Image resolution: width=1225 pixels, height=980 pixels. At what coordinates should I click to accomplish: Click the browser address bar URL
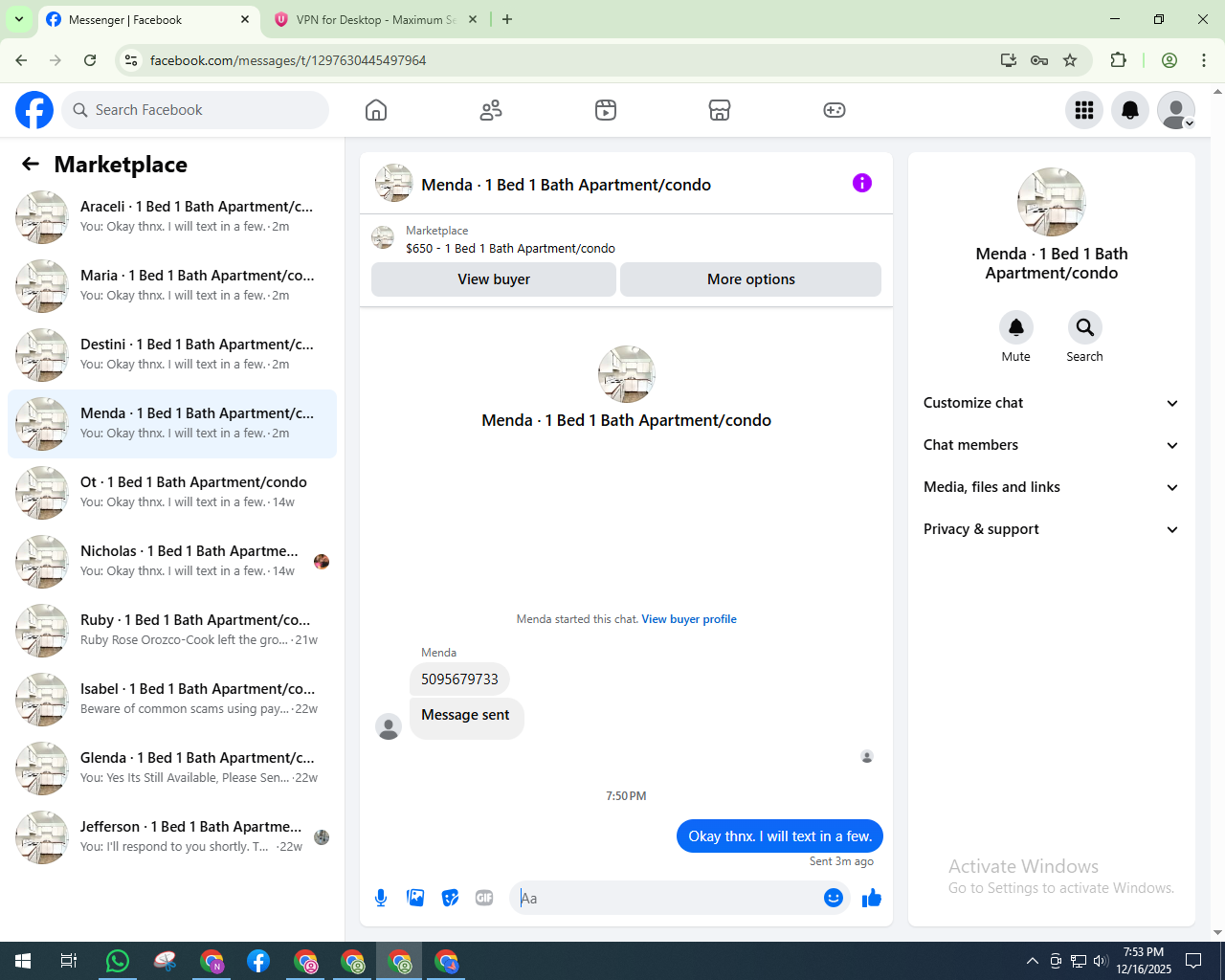coord(288,60)
